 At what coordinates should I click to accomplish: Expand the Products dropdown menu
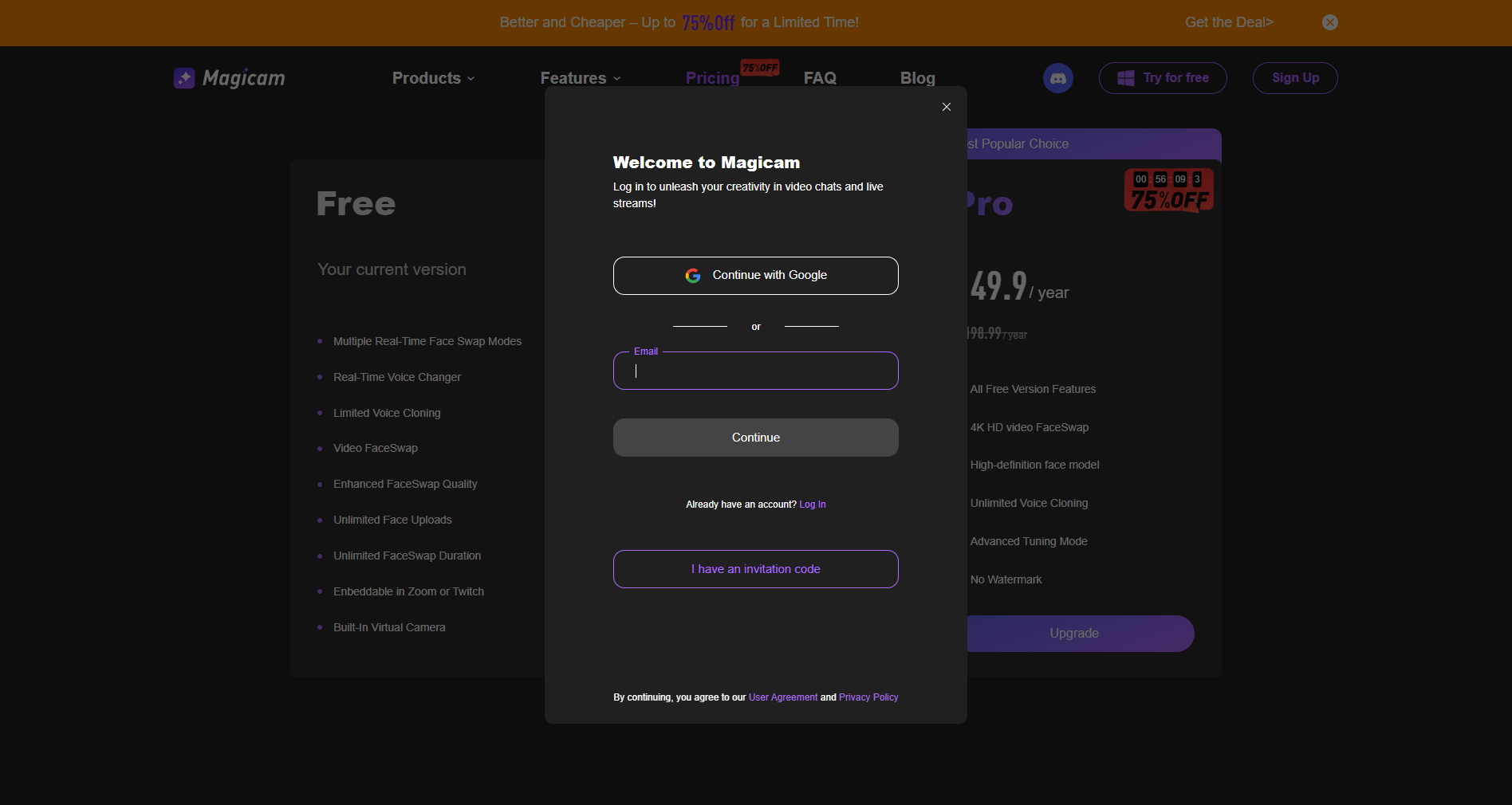click(x=434, y=78)
